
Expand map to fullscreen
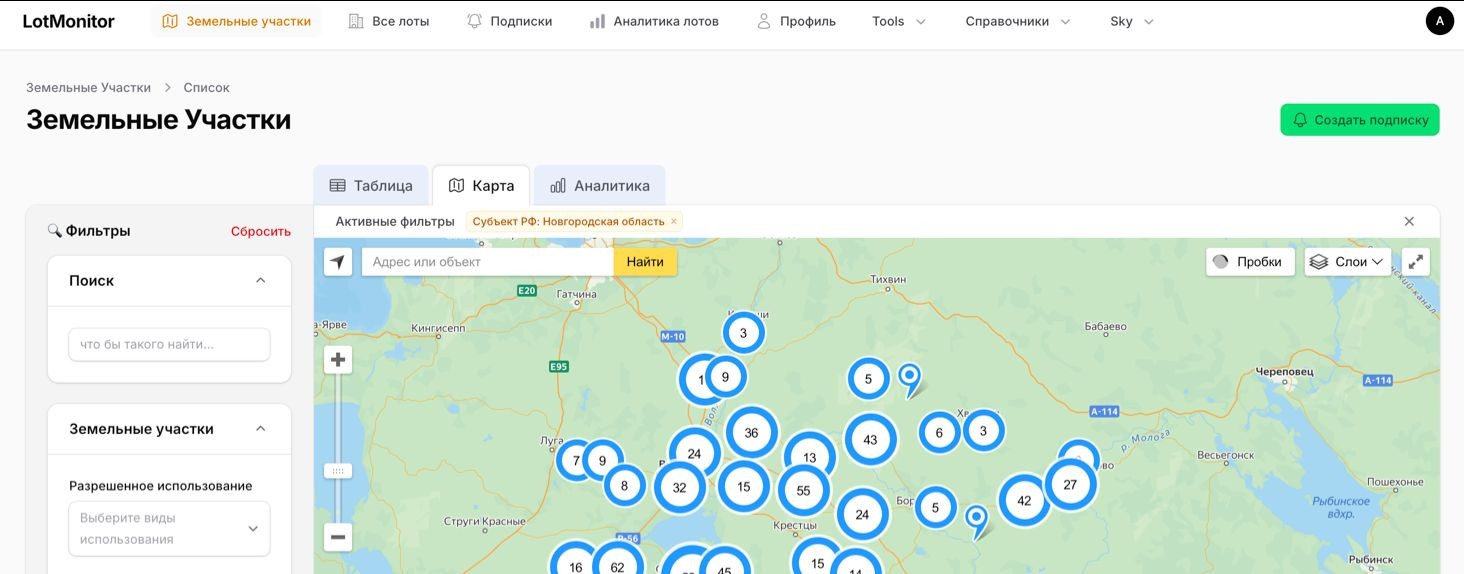1416,262
